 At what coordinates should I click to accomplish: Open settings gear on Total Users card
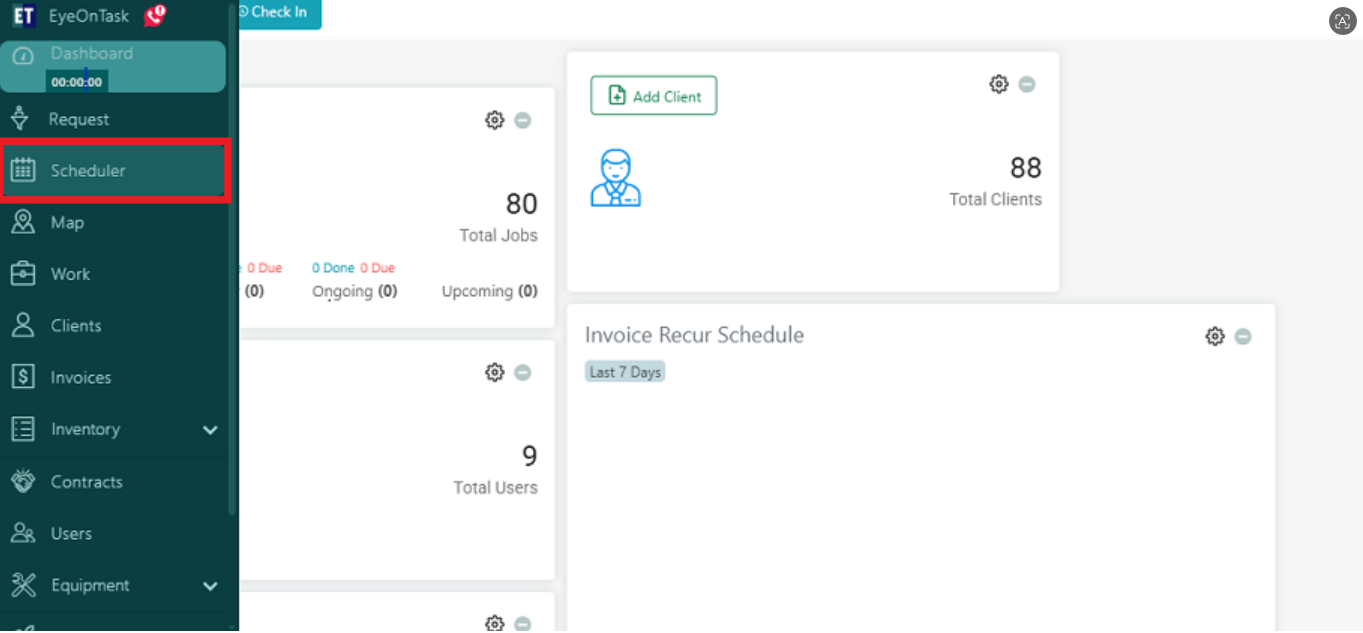point(494,372)
